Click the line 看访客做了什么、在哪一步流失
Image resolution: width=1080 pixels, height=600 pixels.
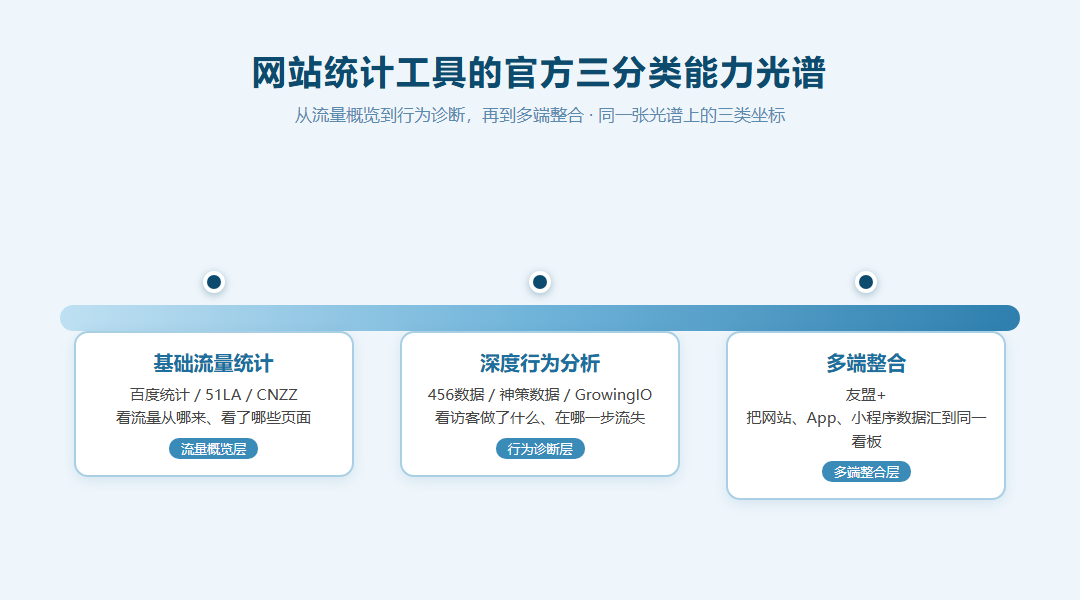540,417
